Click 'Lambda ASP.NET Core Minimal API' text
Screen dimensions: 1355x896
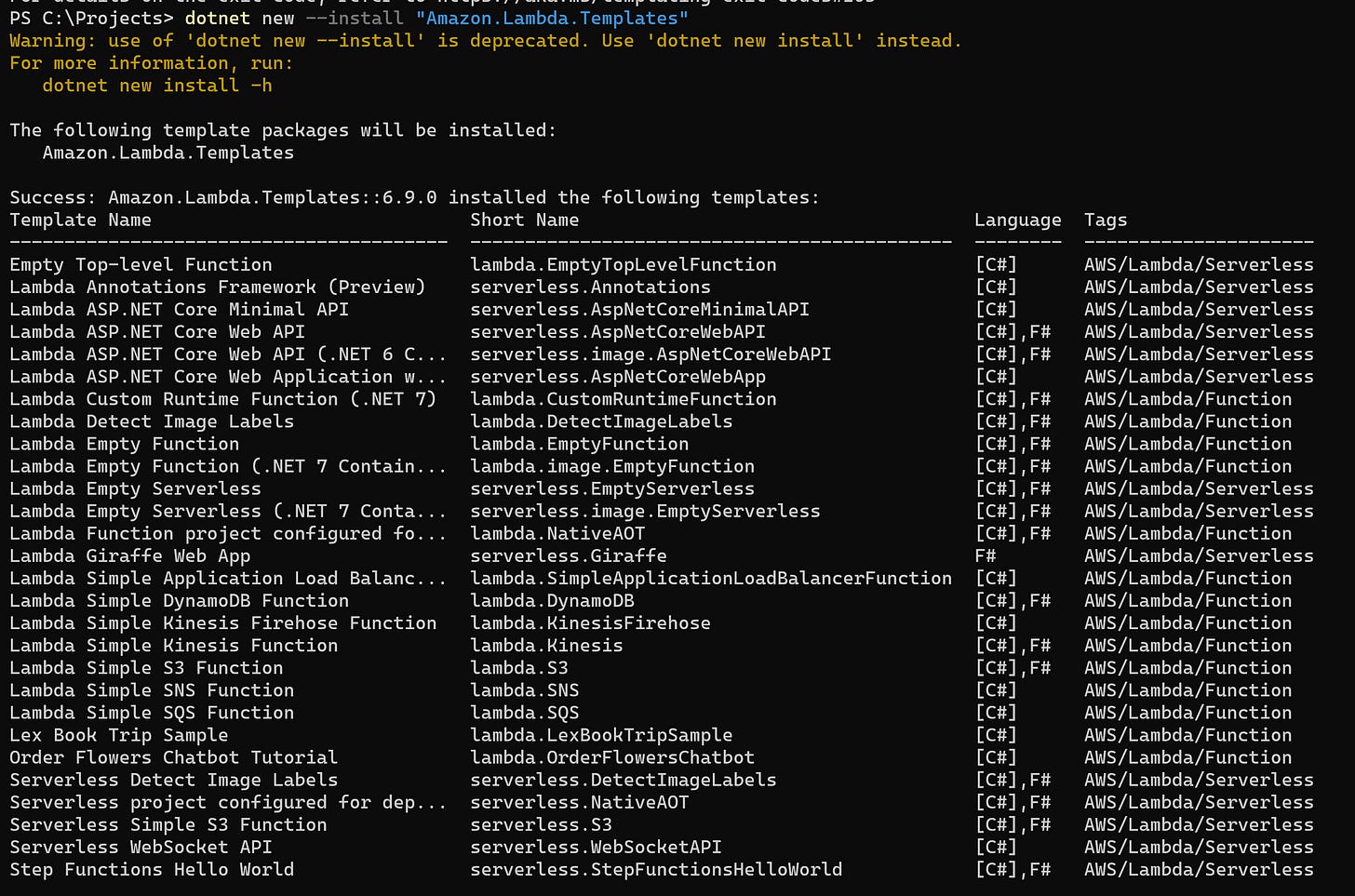pos(180,309)
